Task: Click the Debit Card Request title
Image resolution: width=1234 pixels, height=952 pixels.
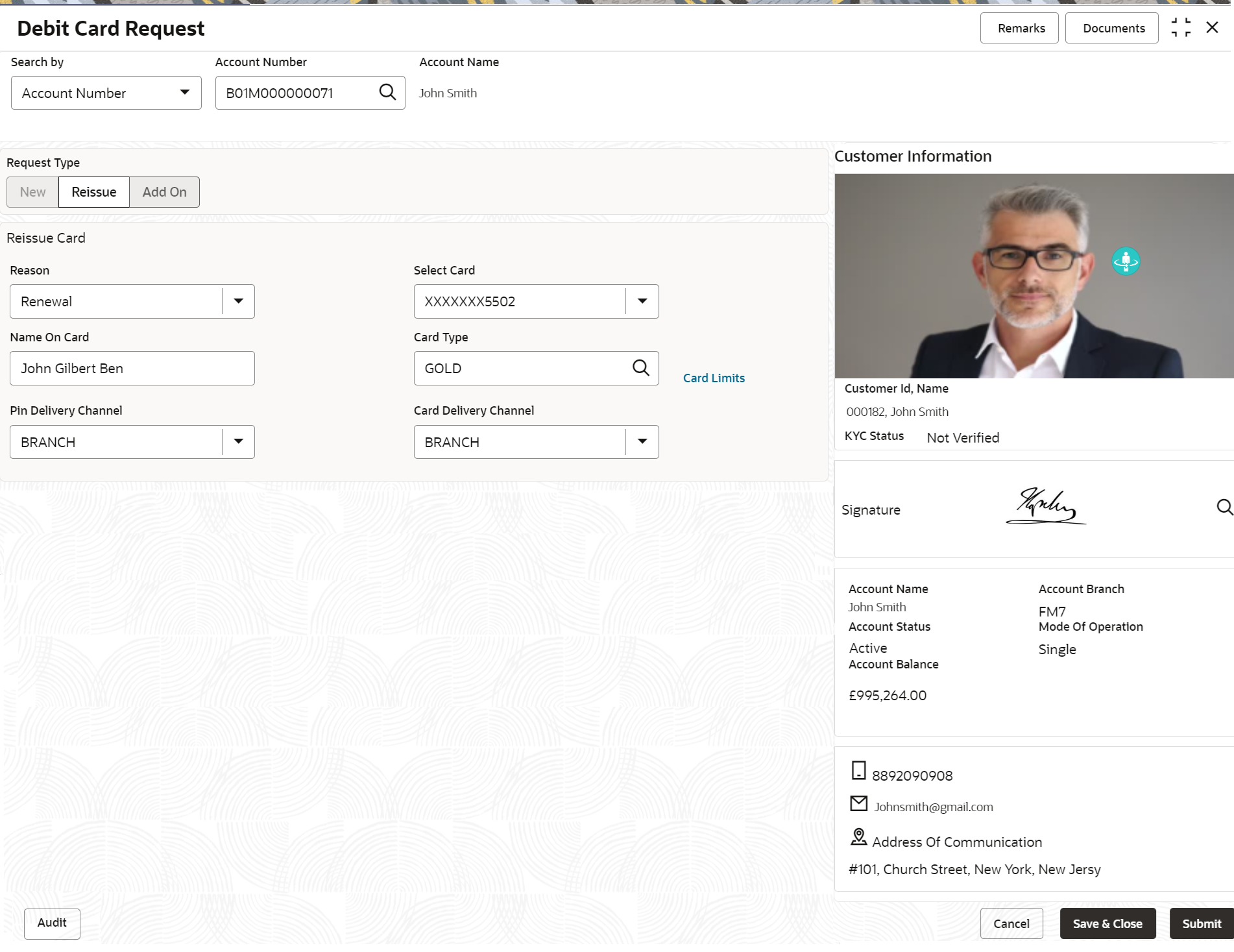Action: point(111,28)
